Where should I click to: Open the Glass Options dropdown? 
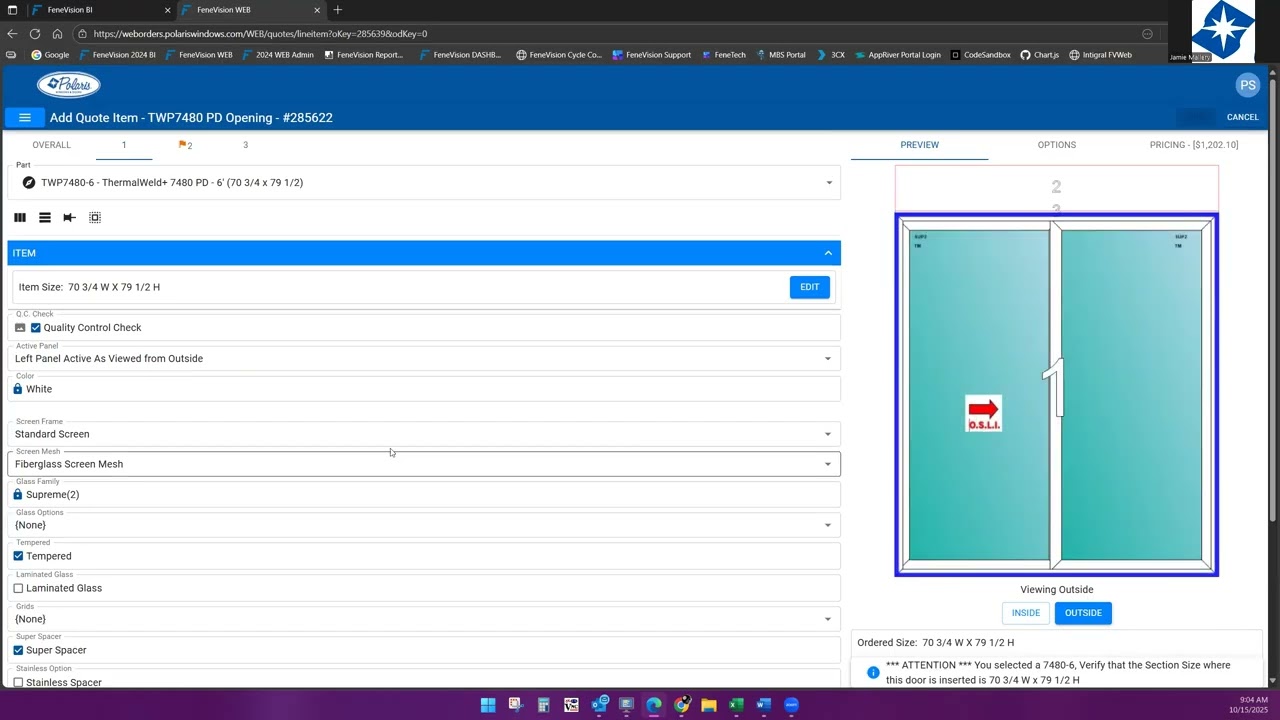pyautogui.click(x=424, y=525)
